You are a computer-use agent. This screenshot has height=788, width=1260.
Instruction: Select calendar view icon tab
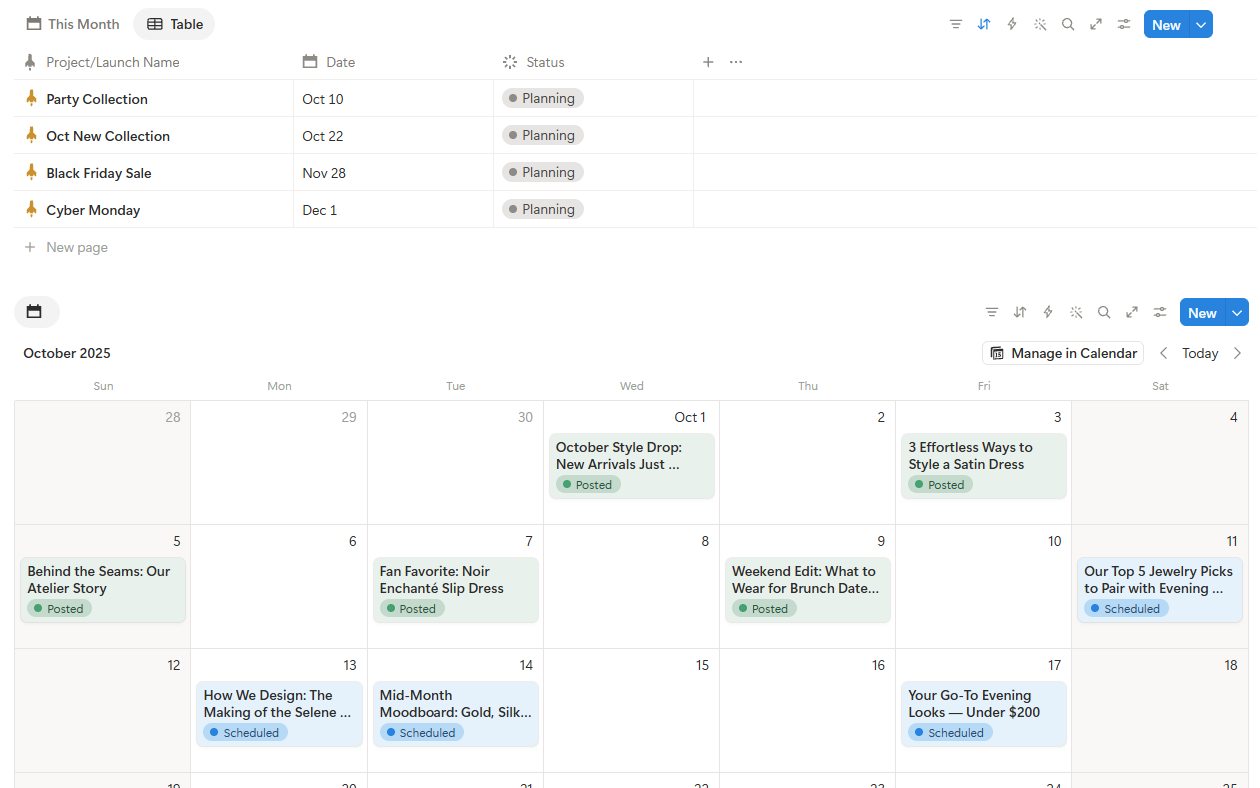click(36, 312)
